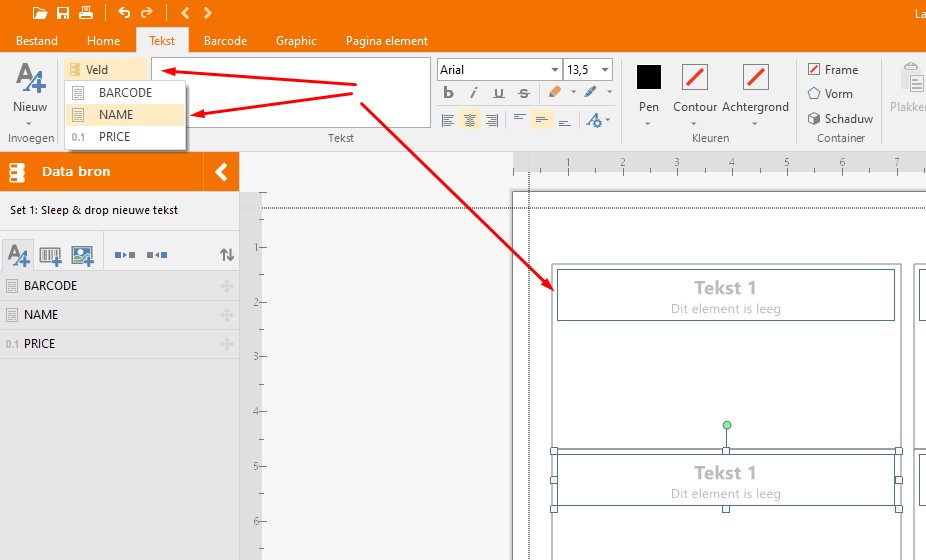Click the black Pen color swatch

pos(649,77)
